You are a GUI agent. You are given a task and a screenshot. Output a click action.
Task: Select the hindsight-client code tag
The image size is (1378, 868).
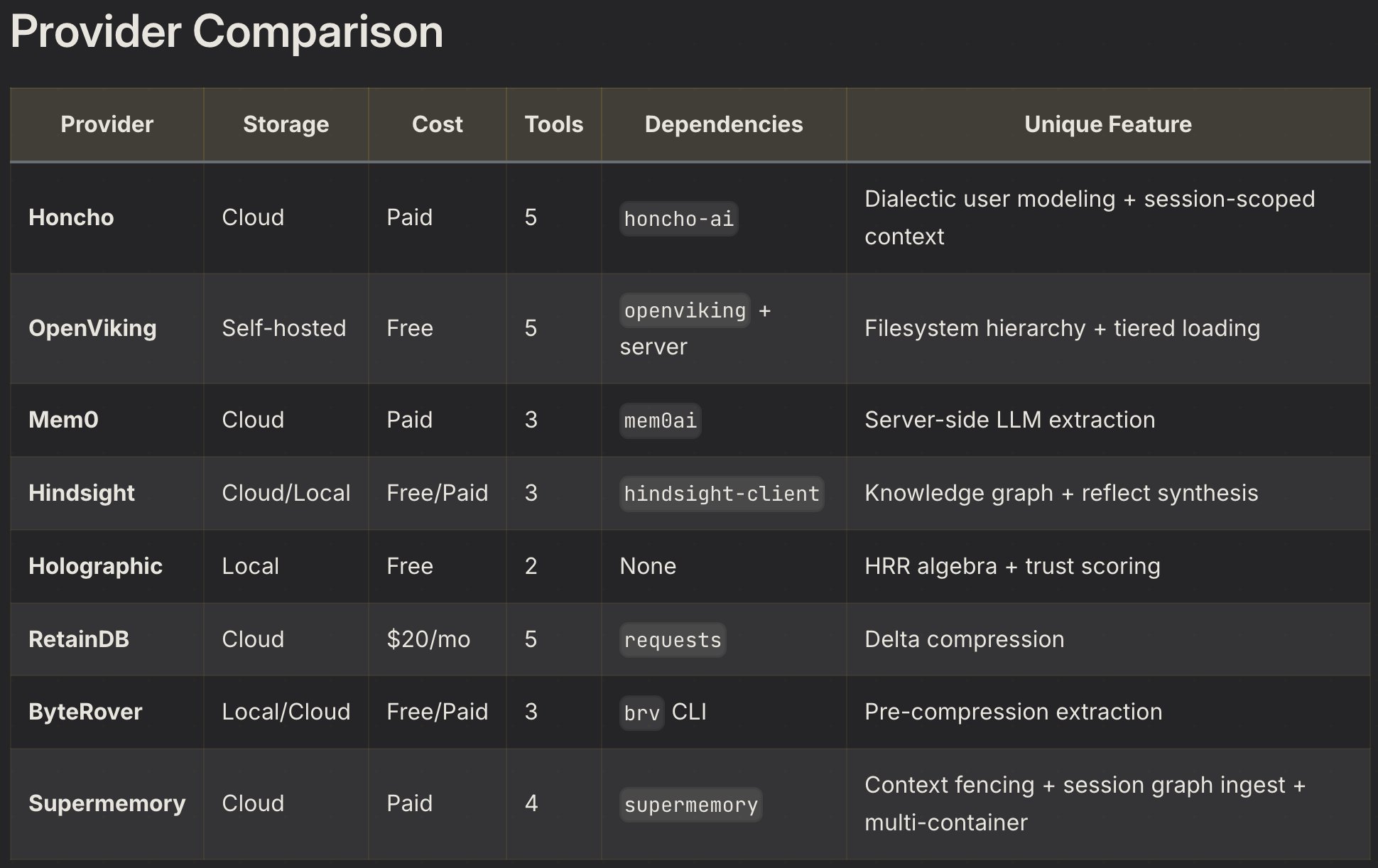pos(722,494)
